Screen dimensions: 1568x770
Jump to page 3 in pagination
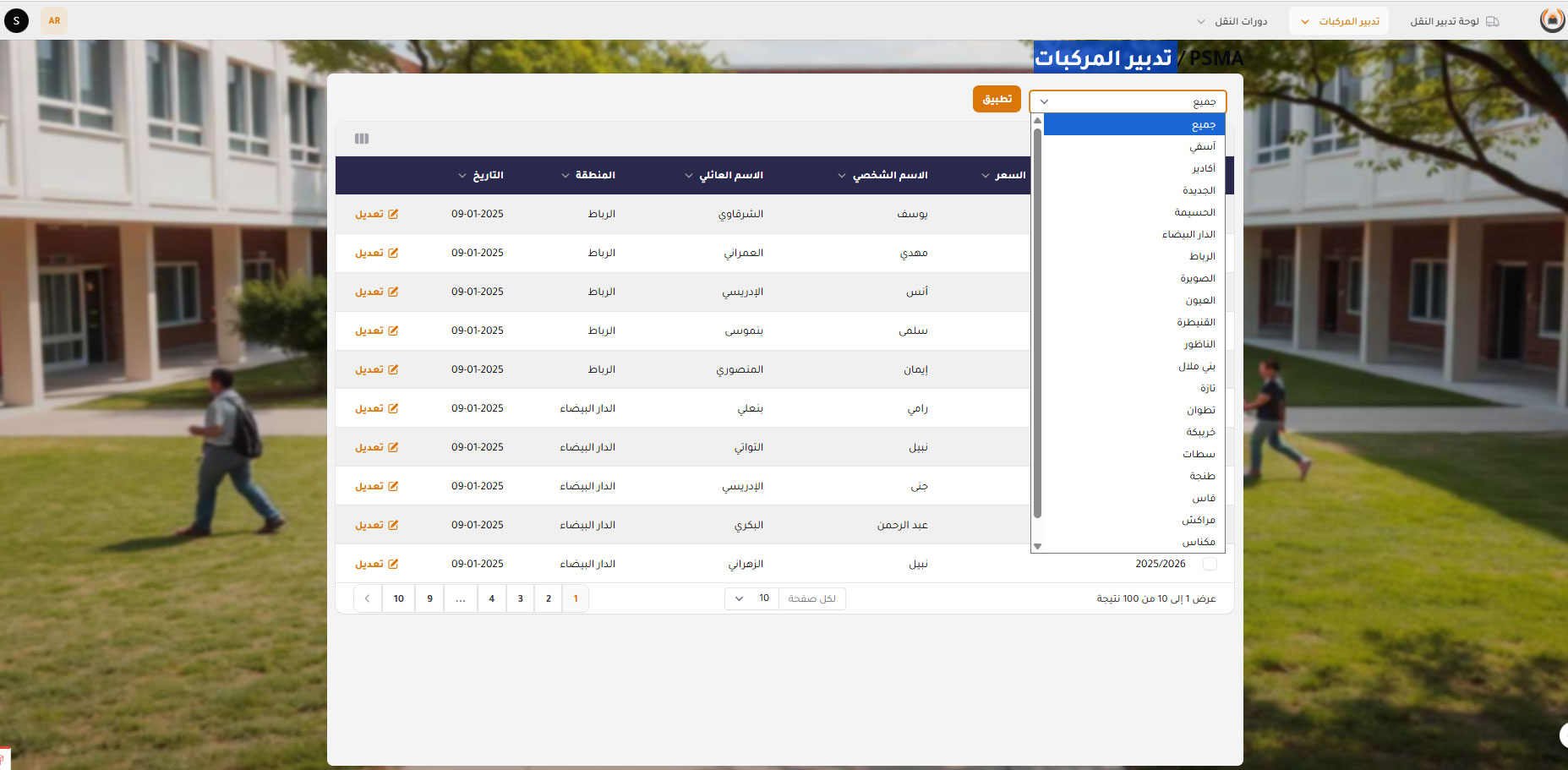coord(520,598)
